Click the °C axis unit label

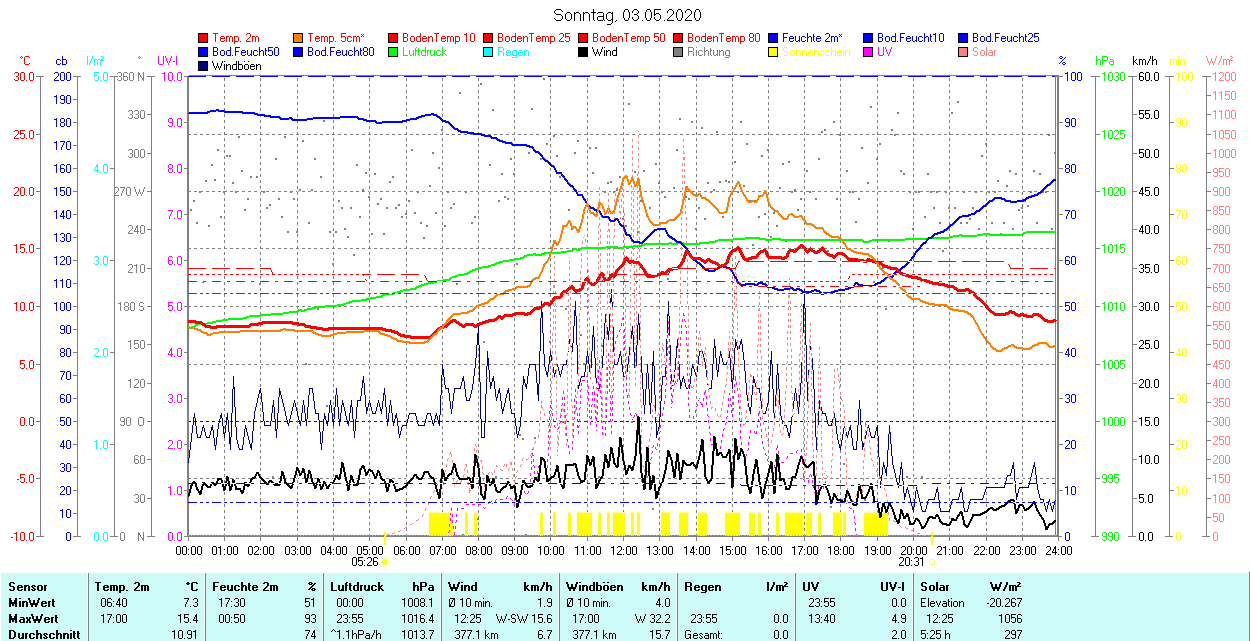25,61
